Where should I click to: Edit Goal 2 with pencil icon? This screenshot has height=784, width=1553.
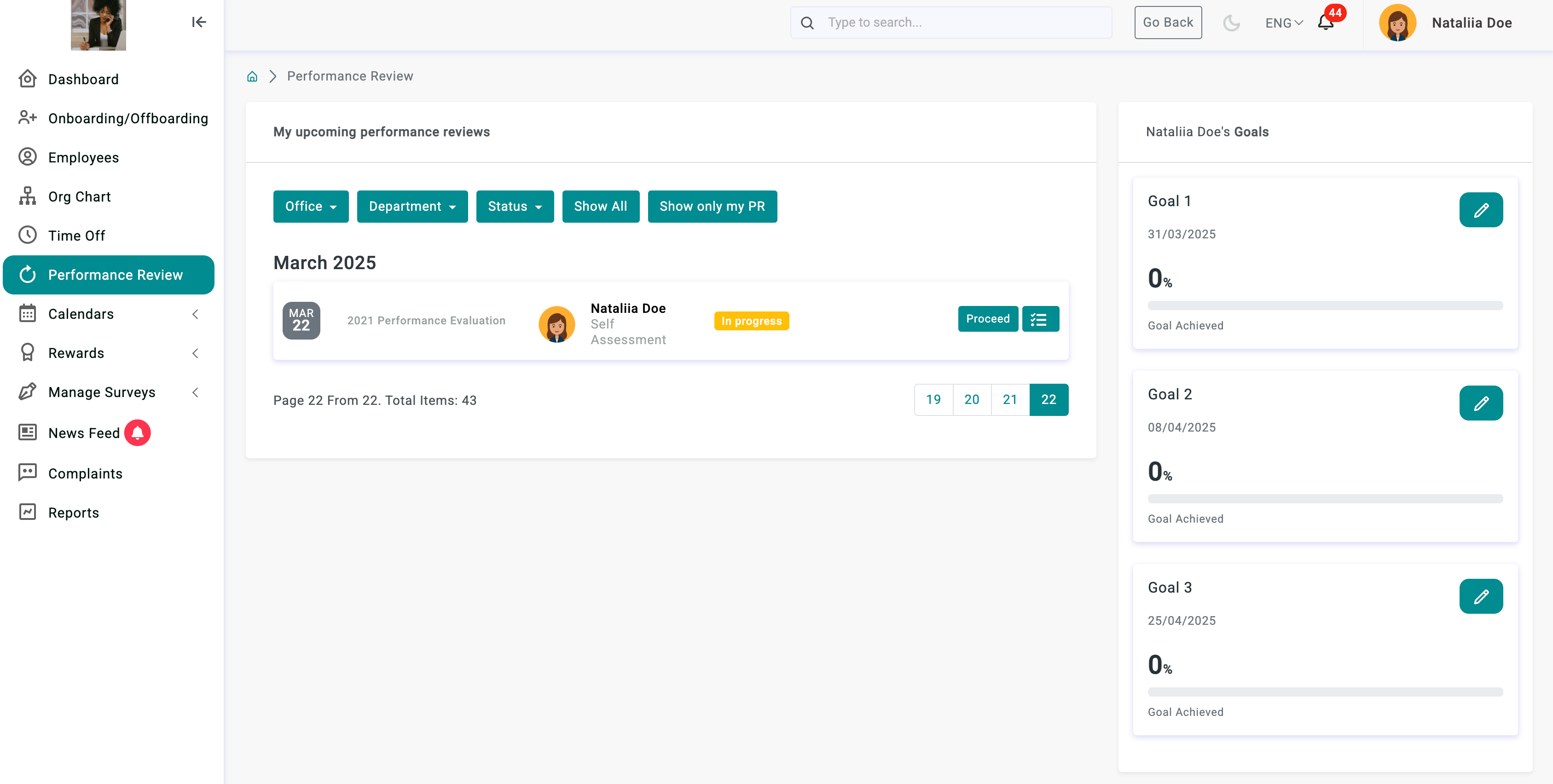tap(1481, 403)
